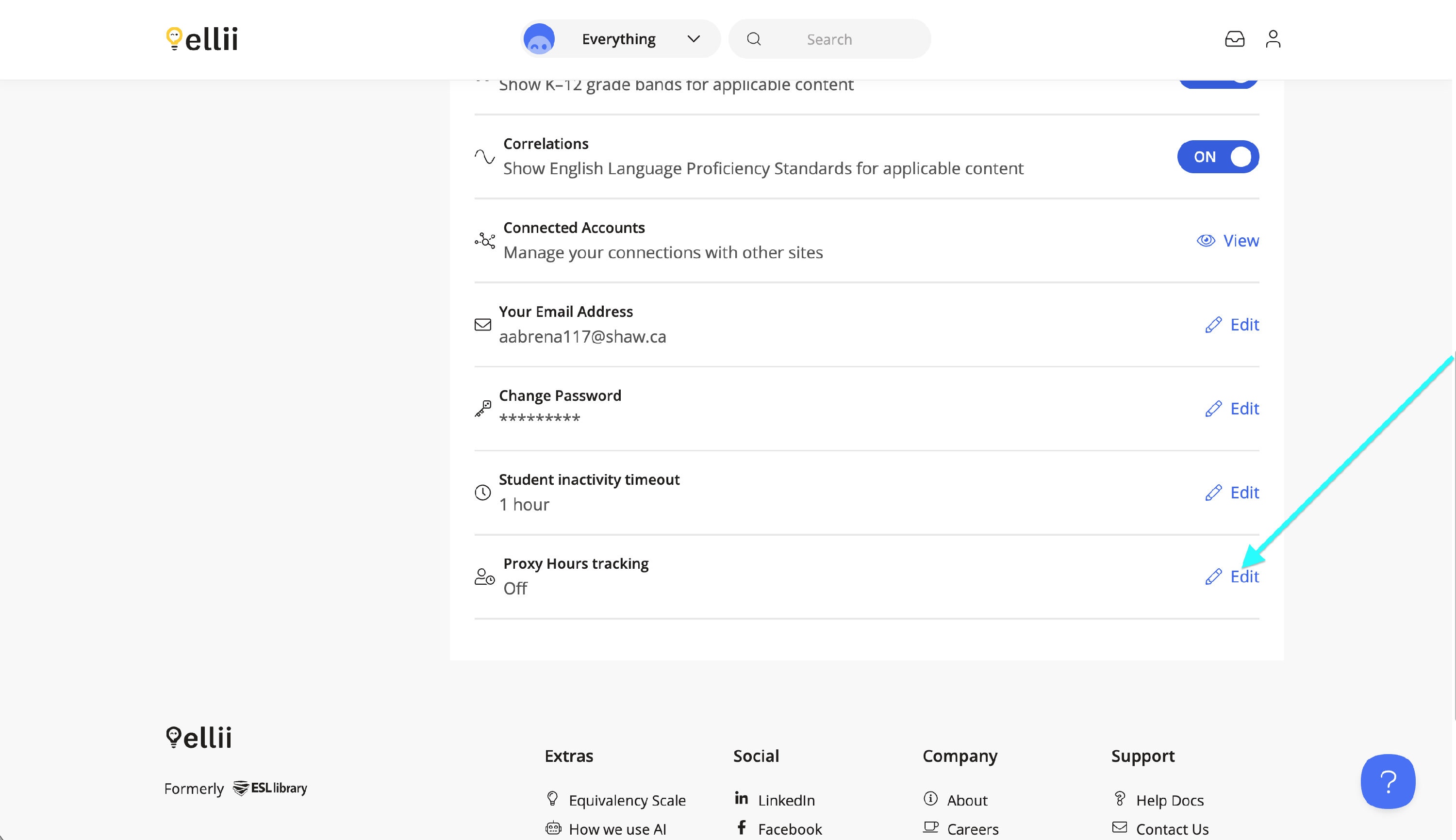Expand the Everything filter dropdown

[x=618, y=39]
